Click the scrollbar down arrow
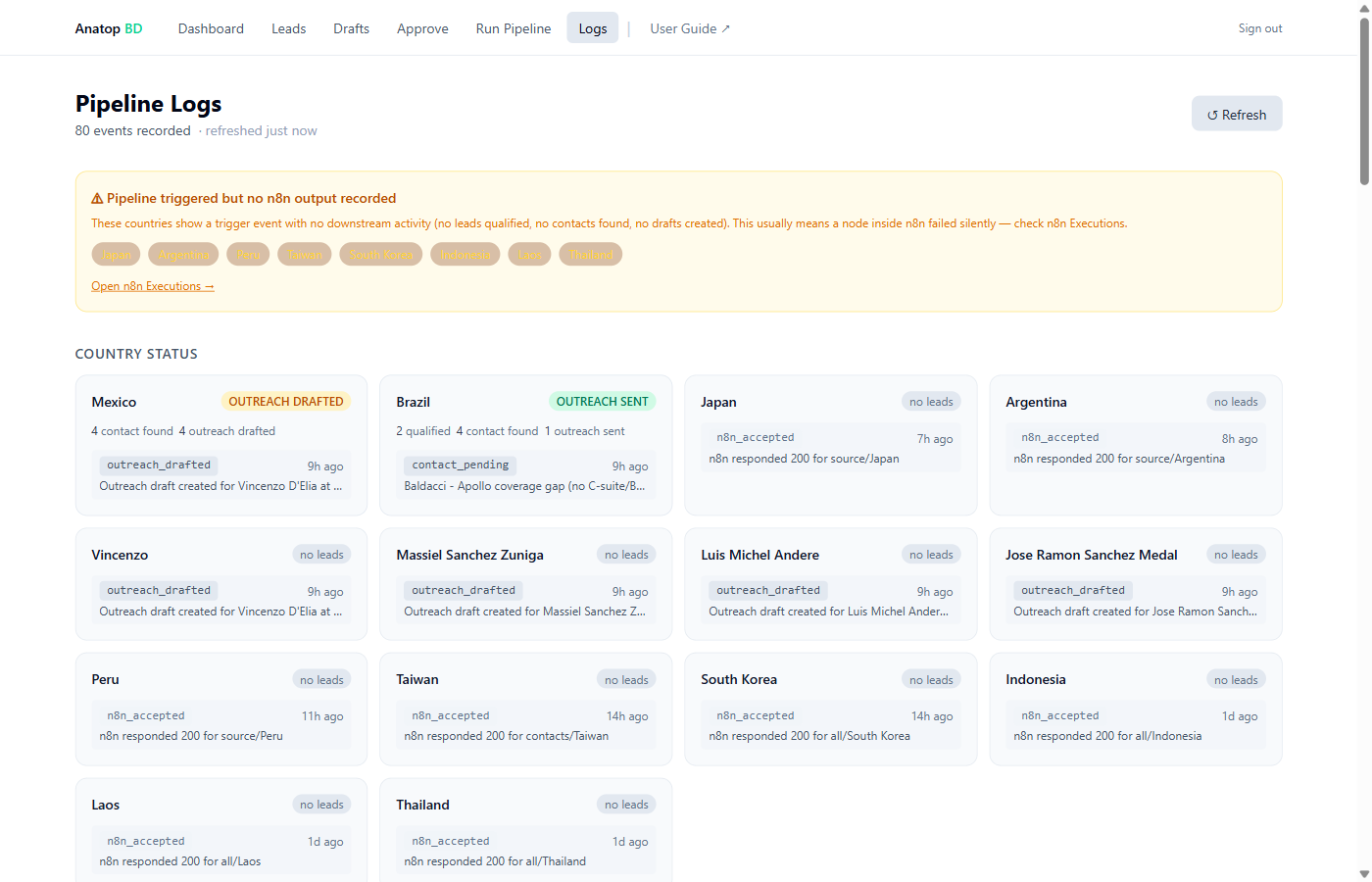1372x882 pixels. 1364,874
